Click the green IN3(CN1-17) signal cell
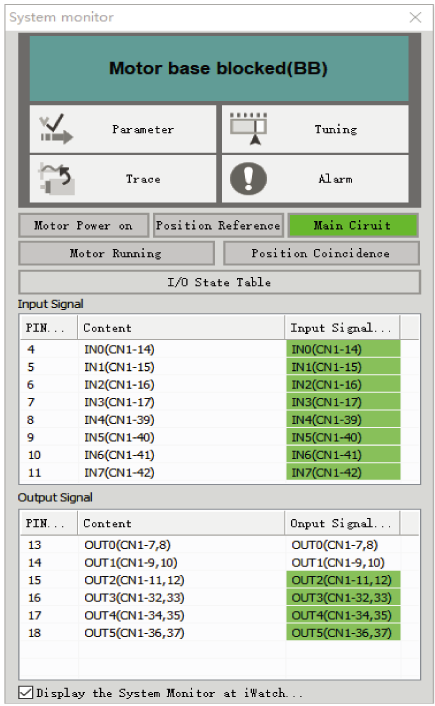The width and height of the screenshot is (435, 706). click(x=343, y=402)
